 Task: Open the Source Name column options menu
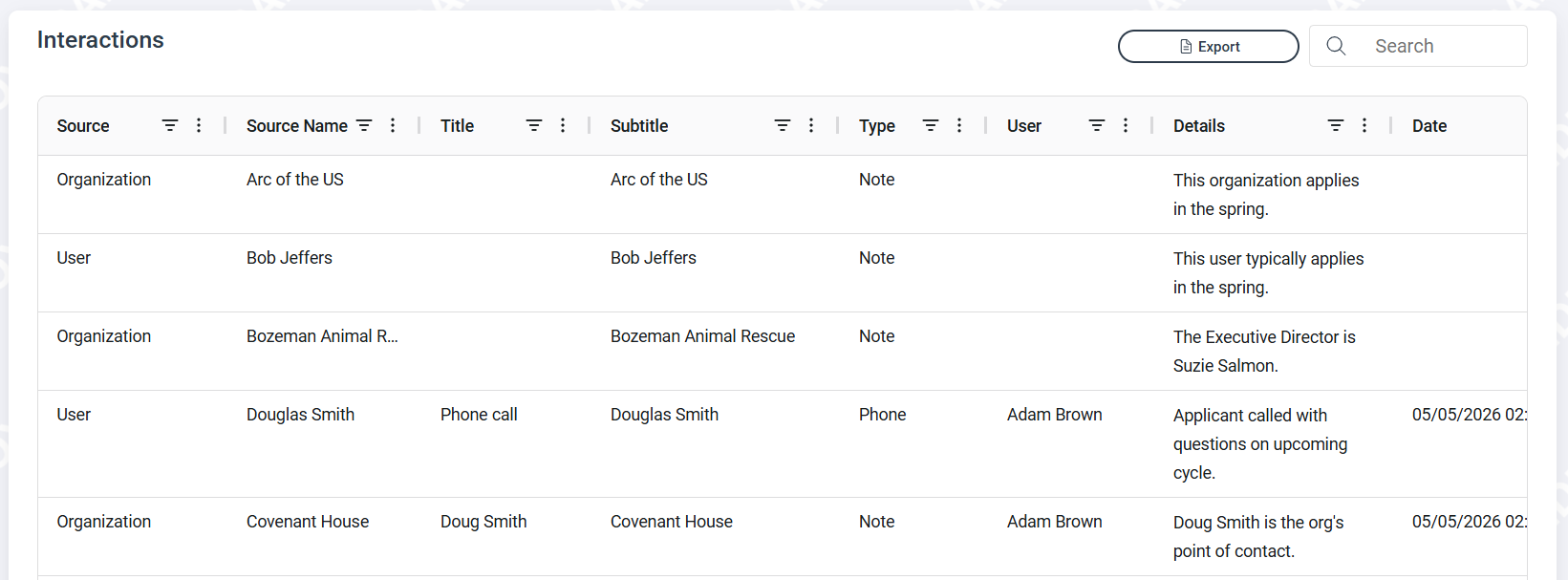(x=393, y=125)
